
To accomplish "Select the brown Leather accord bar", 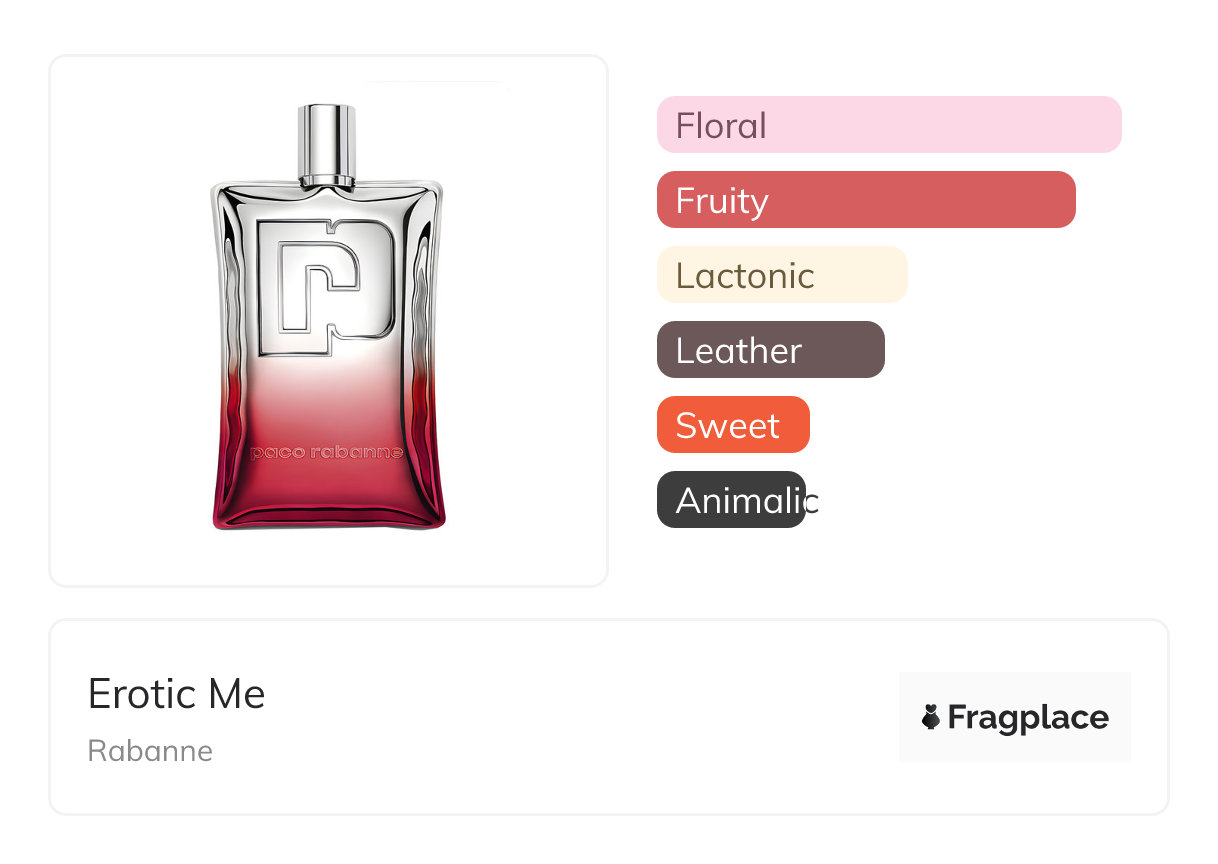I will [840, 350].
